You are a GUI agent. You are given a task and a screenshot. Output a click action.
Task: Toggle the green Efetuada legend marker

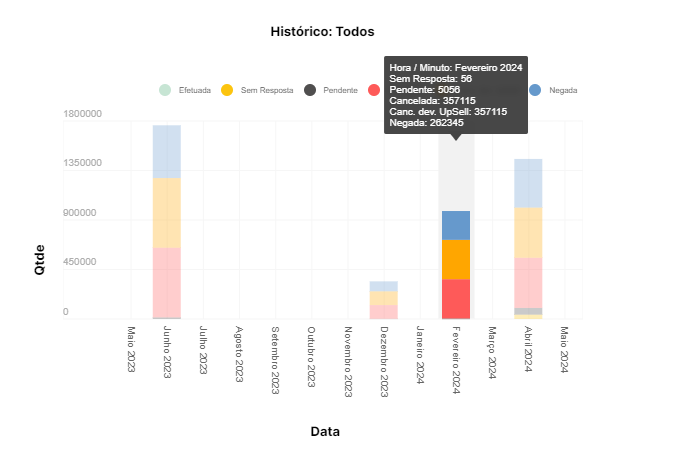coord(166,90)
